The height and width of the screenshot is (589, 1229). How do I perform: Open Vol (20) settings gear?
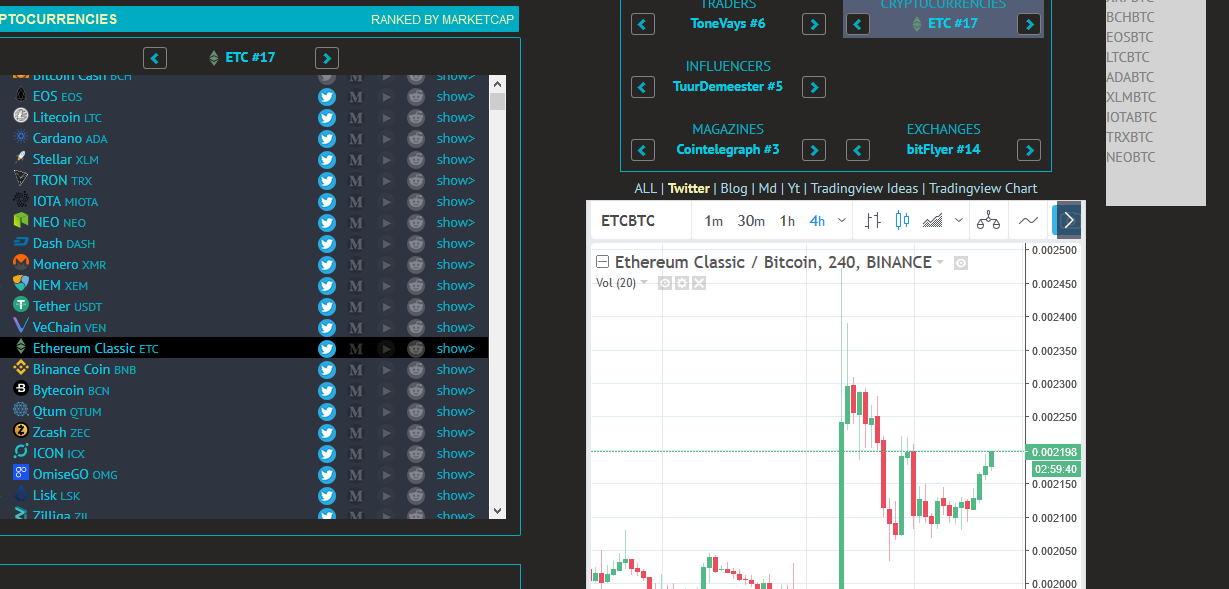click(683, 282)
